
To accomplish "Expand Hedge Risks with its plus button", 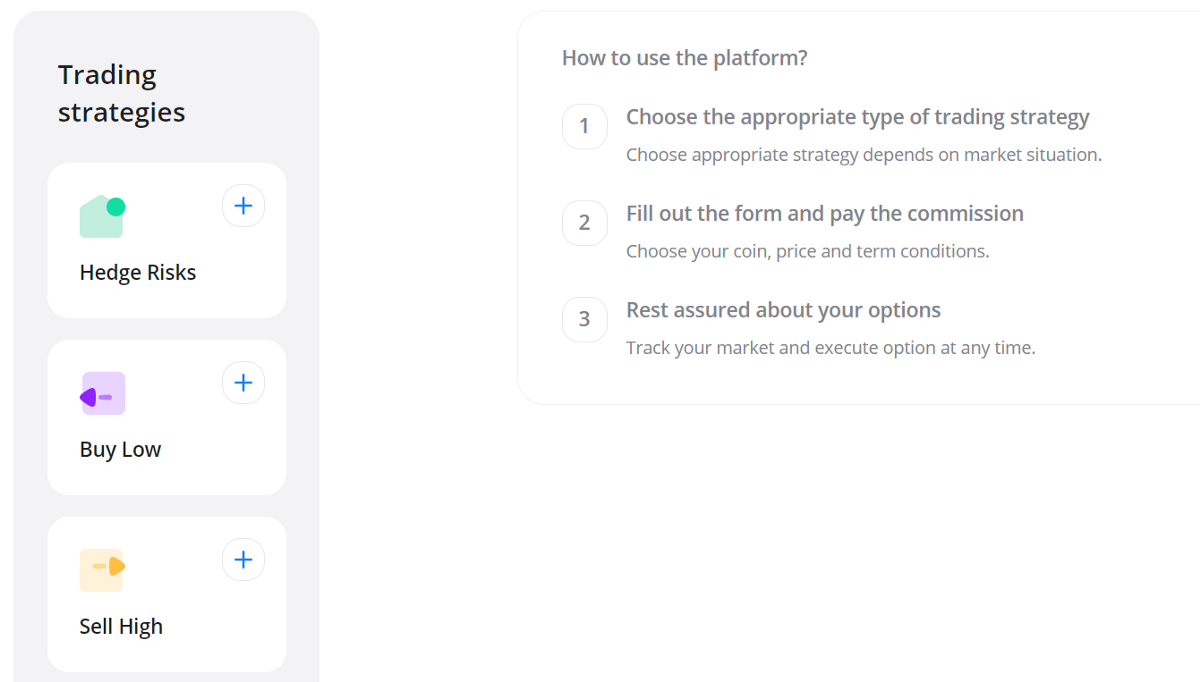I will click(x=243, y=206).
